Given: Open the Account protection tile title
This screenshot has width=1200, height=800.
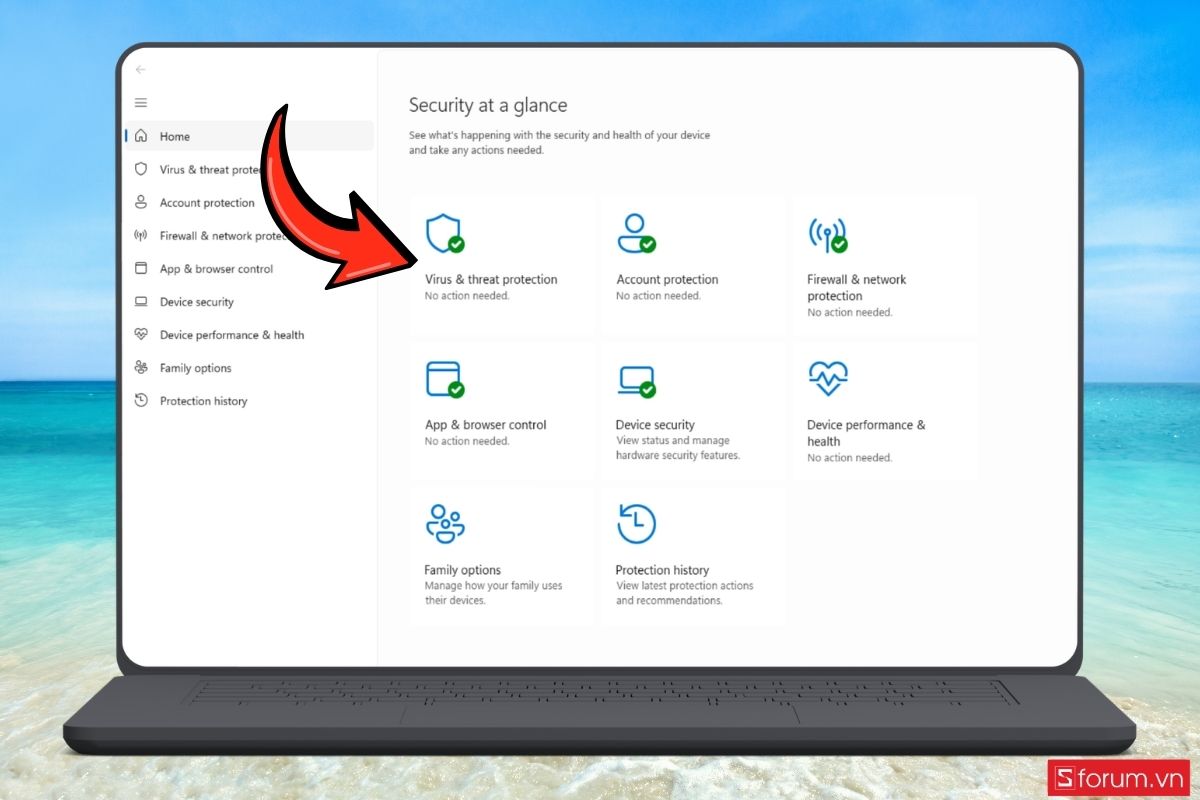Looking at the screenshot, I should [x=667, y=280].
